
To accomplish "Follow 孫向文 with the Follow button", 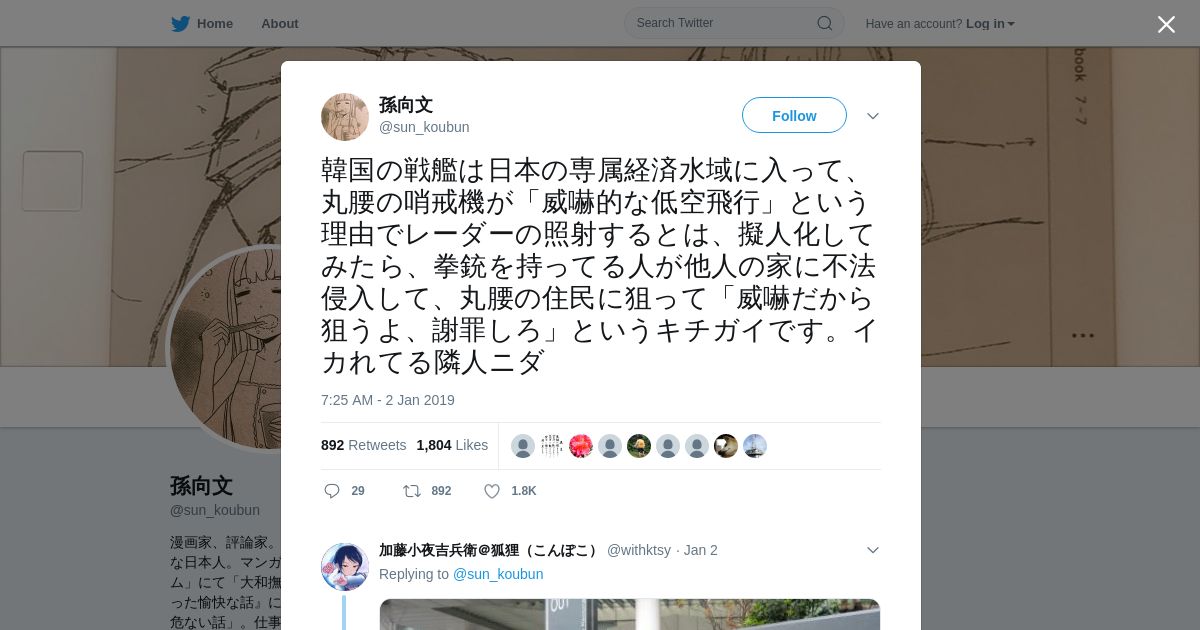I will (x=794, y=116).
